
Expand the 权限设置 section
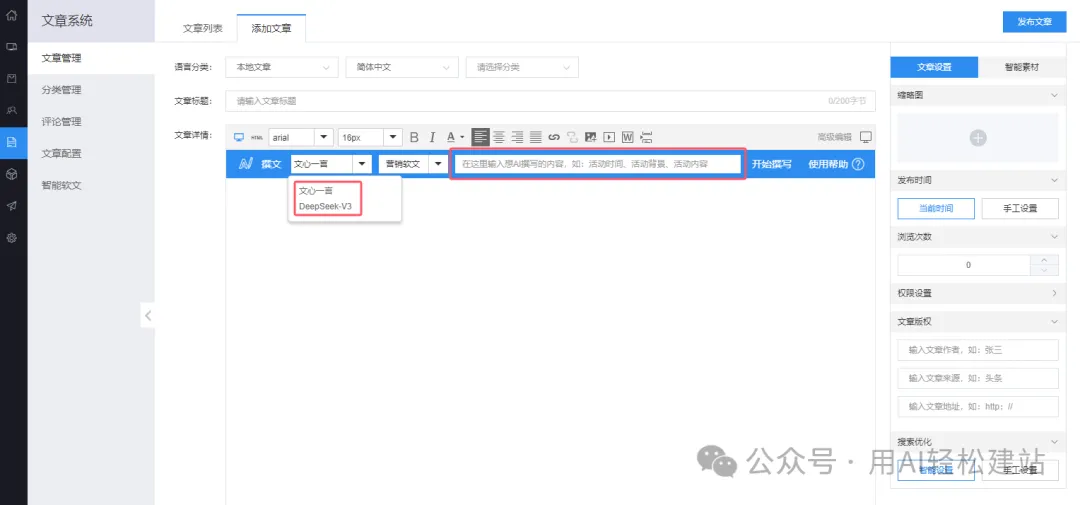[x=1055, y=293]
